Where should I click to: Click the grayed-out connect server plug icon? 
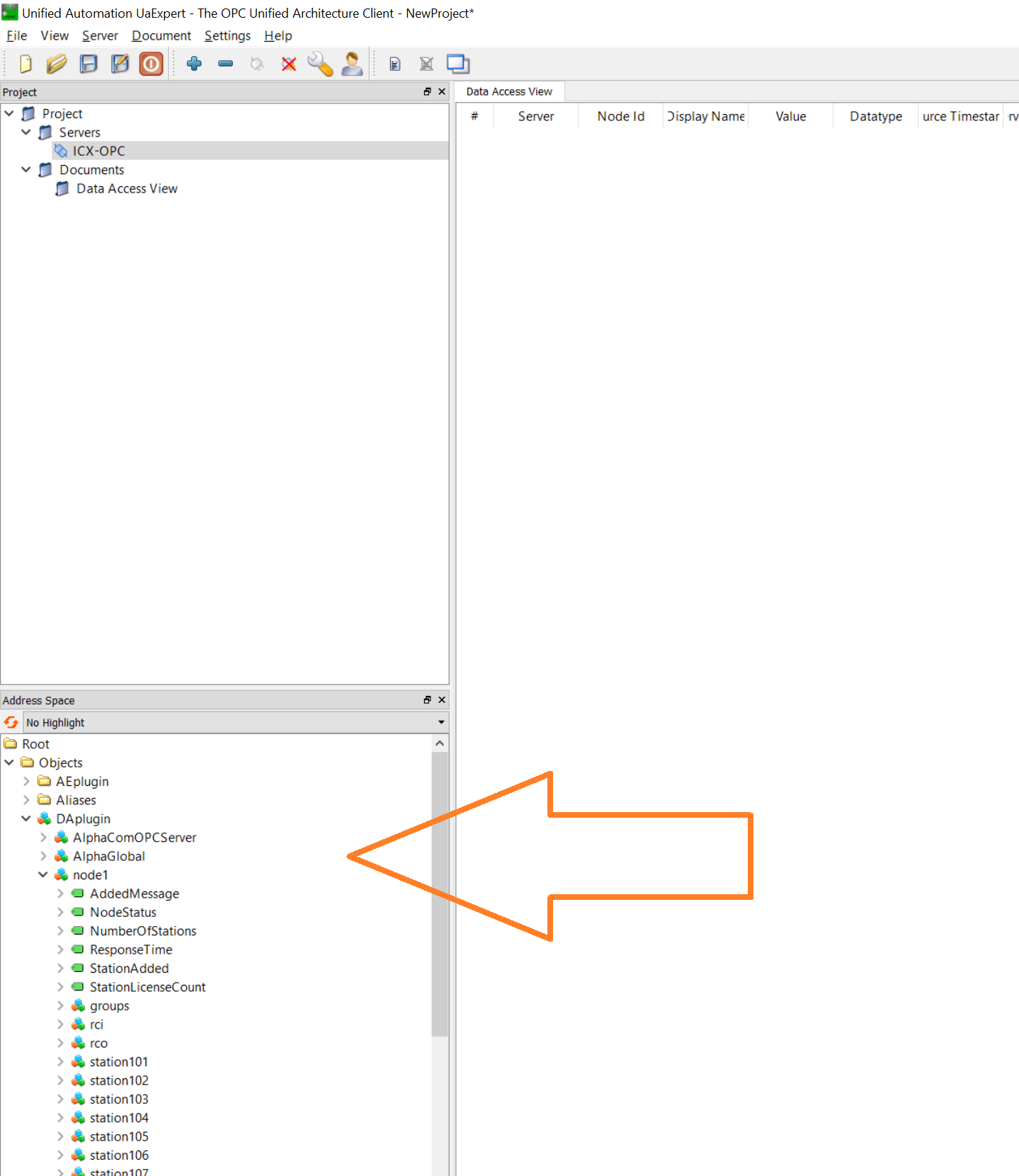coord(257,64)
